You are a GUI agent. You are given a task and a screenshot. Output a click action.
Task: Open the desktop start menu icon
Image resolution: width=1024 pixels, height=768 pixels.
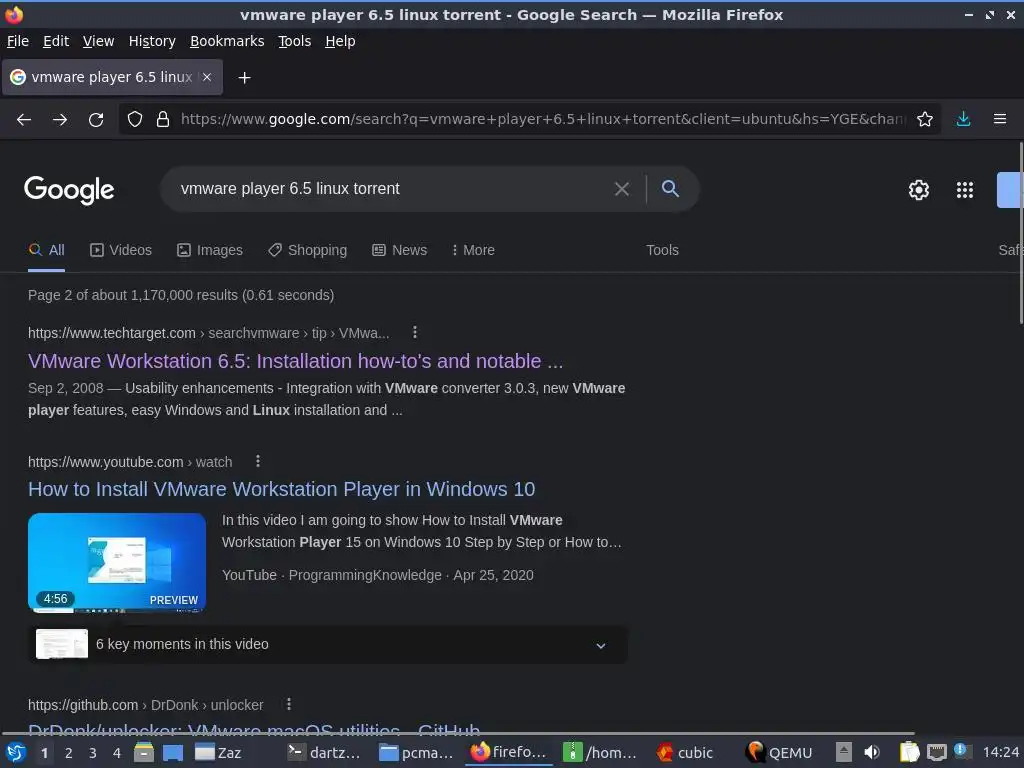[x=15, y=753]
